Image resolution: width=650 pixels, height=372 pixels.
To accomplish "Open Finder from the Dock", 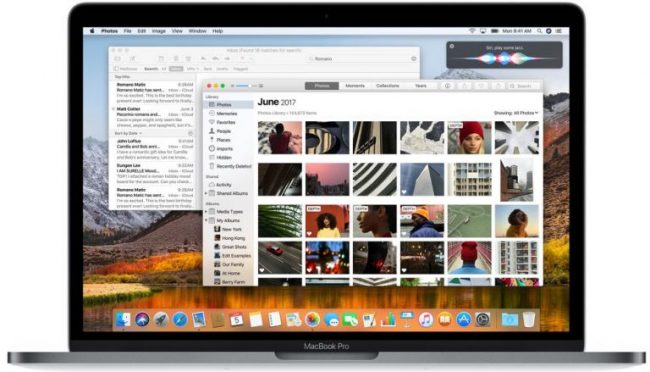I will 123,319.
